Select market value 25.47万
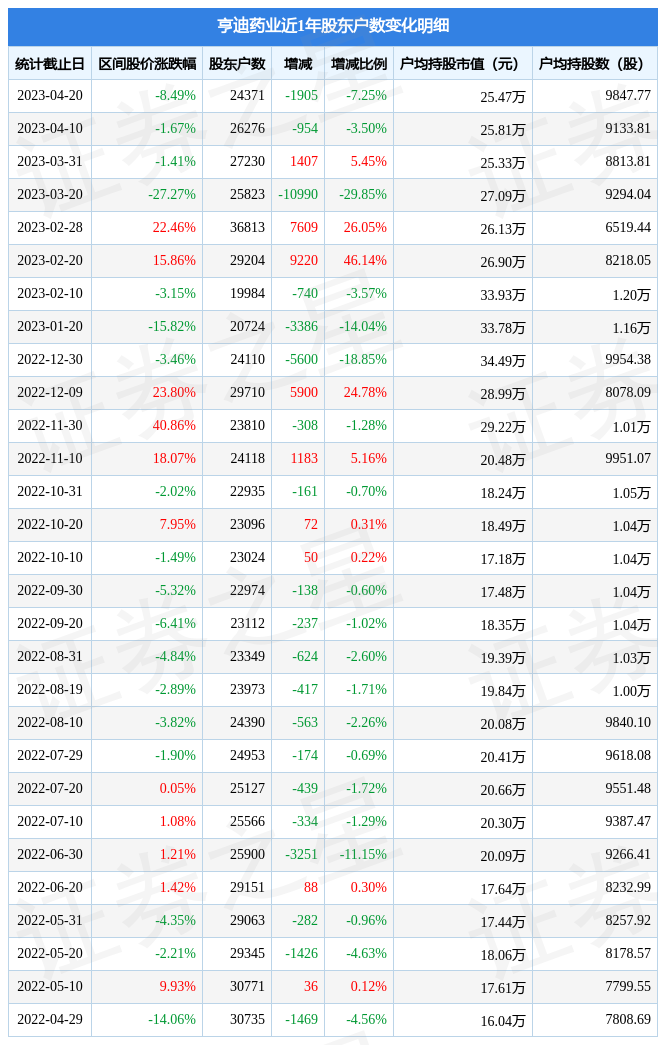Image resolution: width=658 pixels, height=1045 pixels. click(x=503, y=97)
